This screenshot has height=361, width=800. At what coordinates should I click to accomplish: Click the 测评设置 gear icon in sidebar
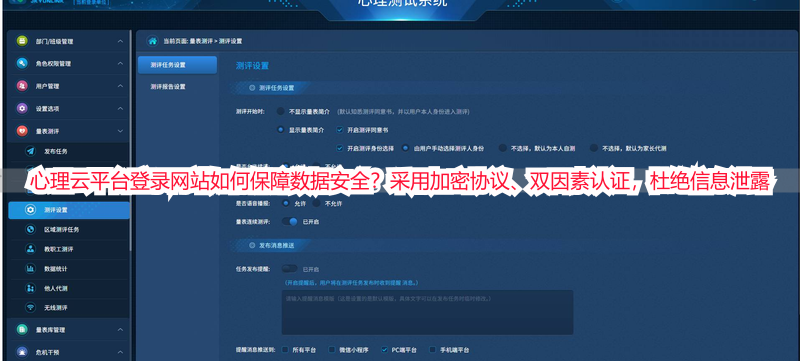pos(31,210)
